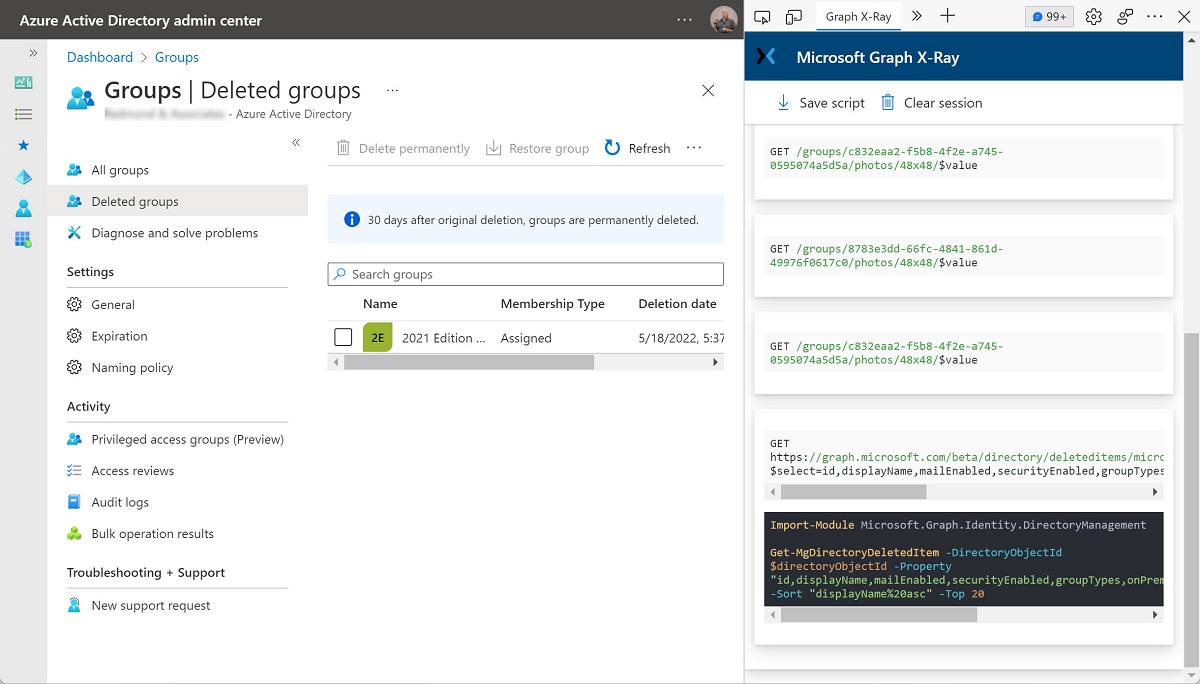The image size is (1200, 684).
Task: Switch to the Graph X-Ray tab
Action: tap(859, 16)
